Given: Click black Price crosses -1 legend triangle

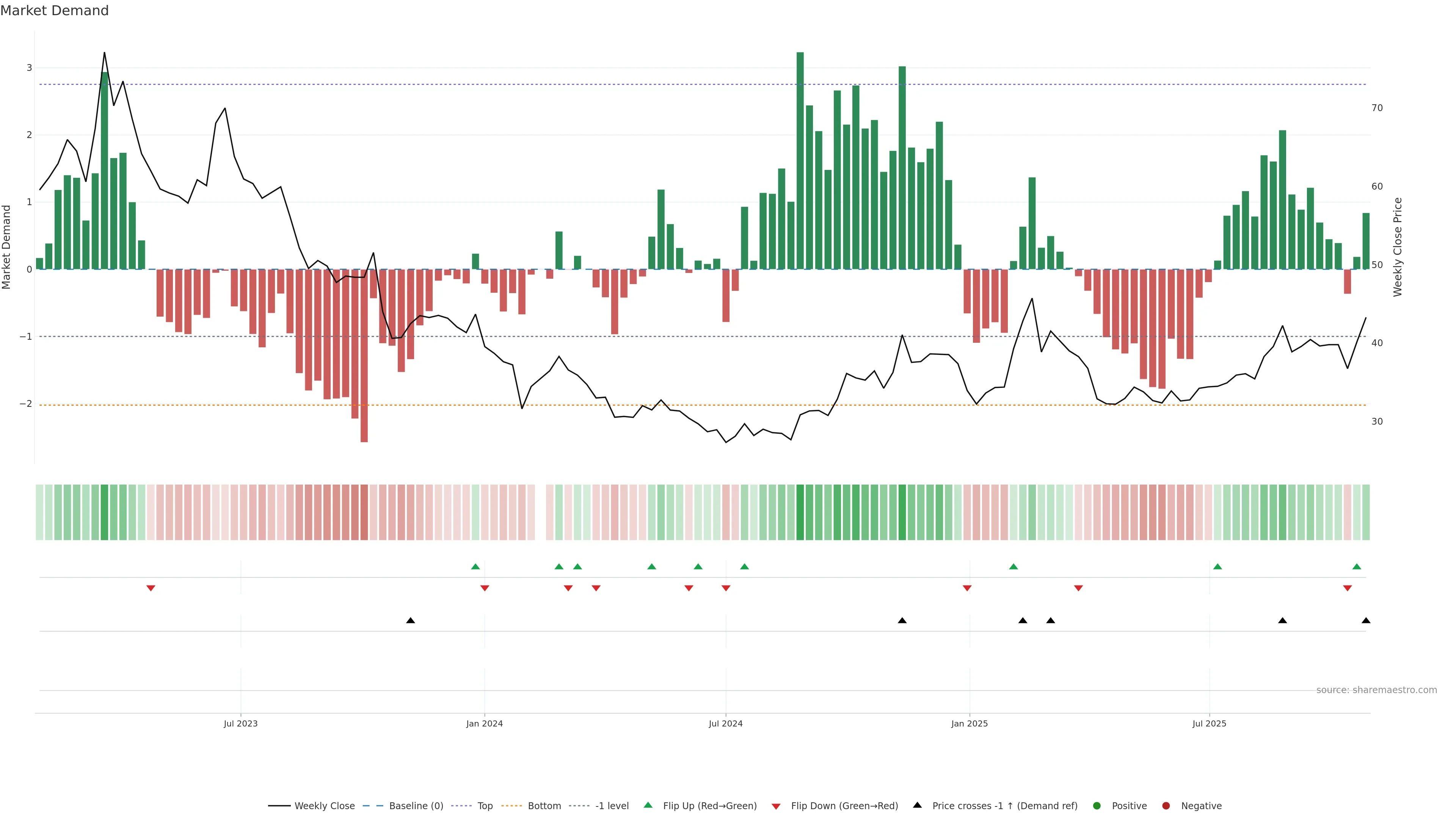Looking at the screenshot, I should (x=917, y=805).
